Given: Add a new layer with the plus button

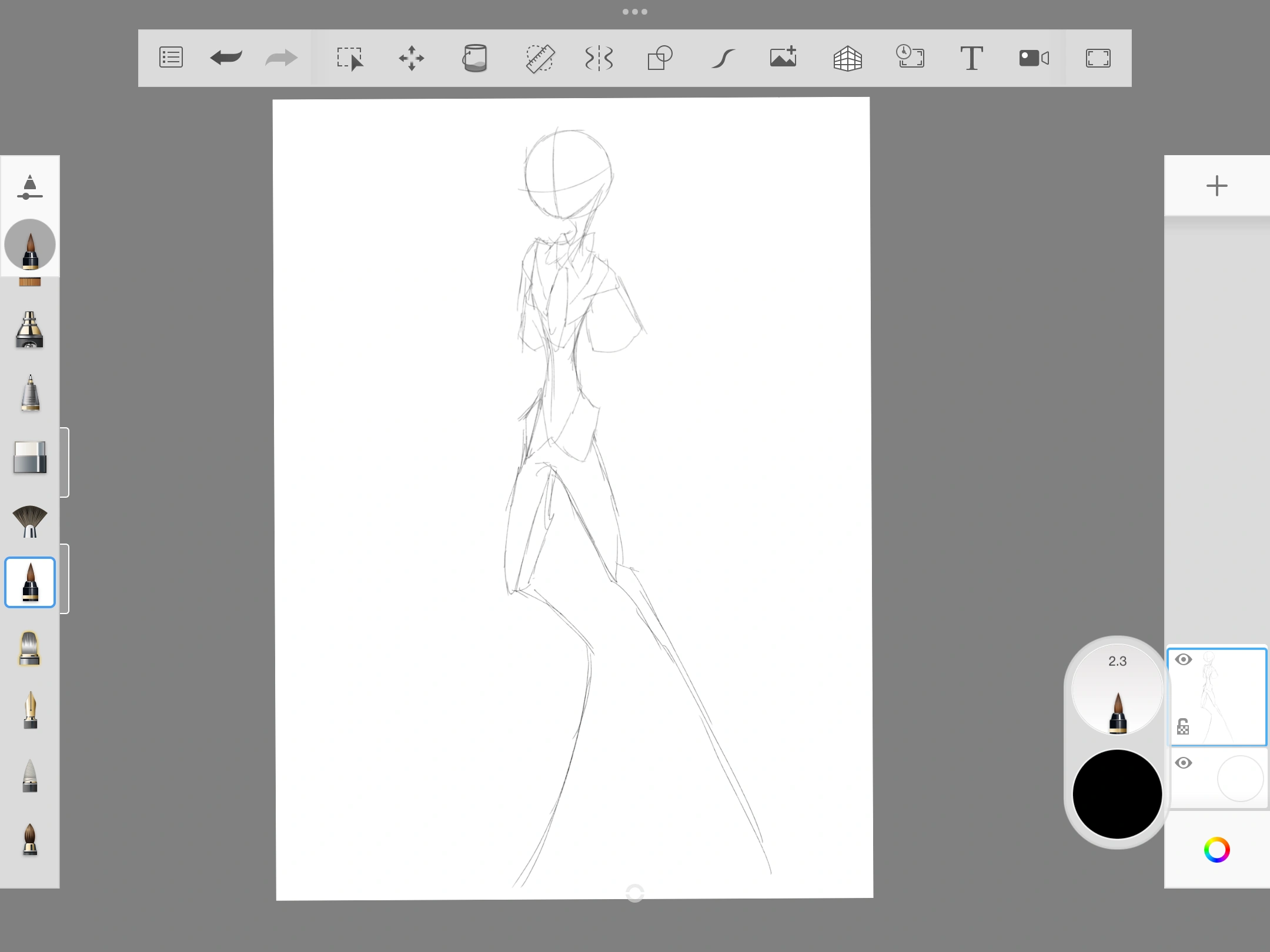Looking at the screenshot, I should click(1216, 186).
